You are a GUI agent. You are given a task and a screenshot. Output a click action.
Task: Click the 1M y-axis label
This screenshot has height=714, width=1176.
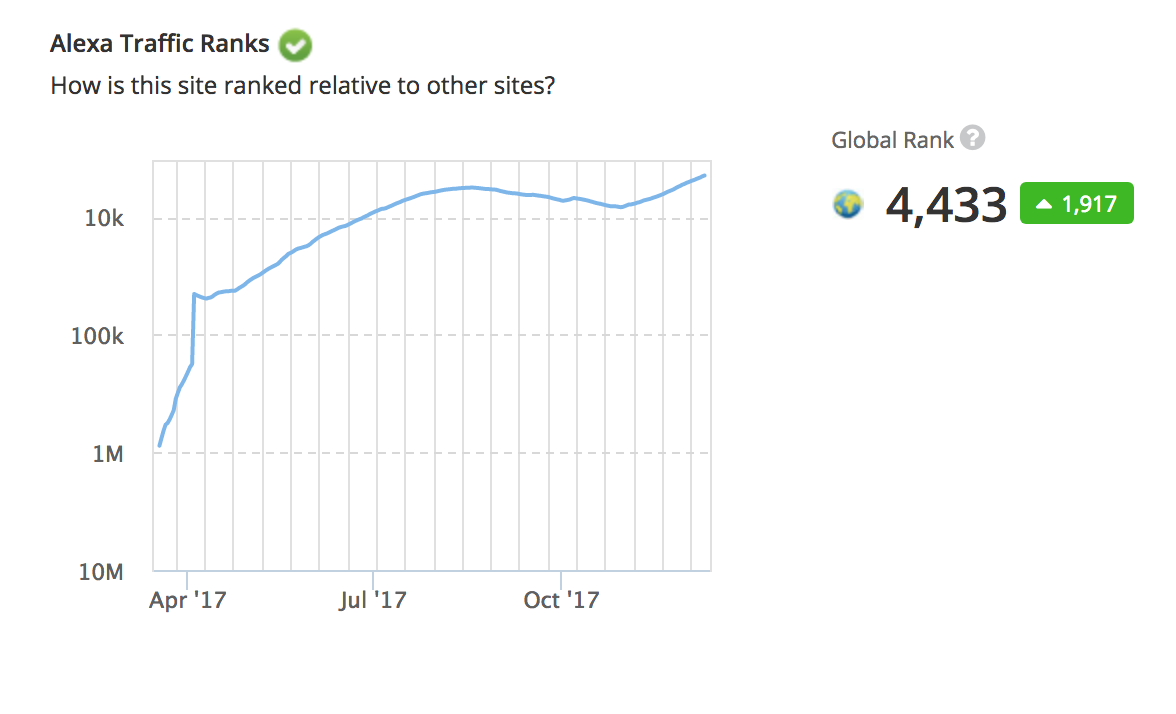click(108, 454)
